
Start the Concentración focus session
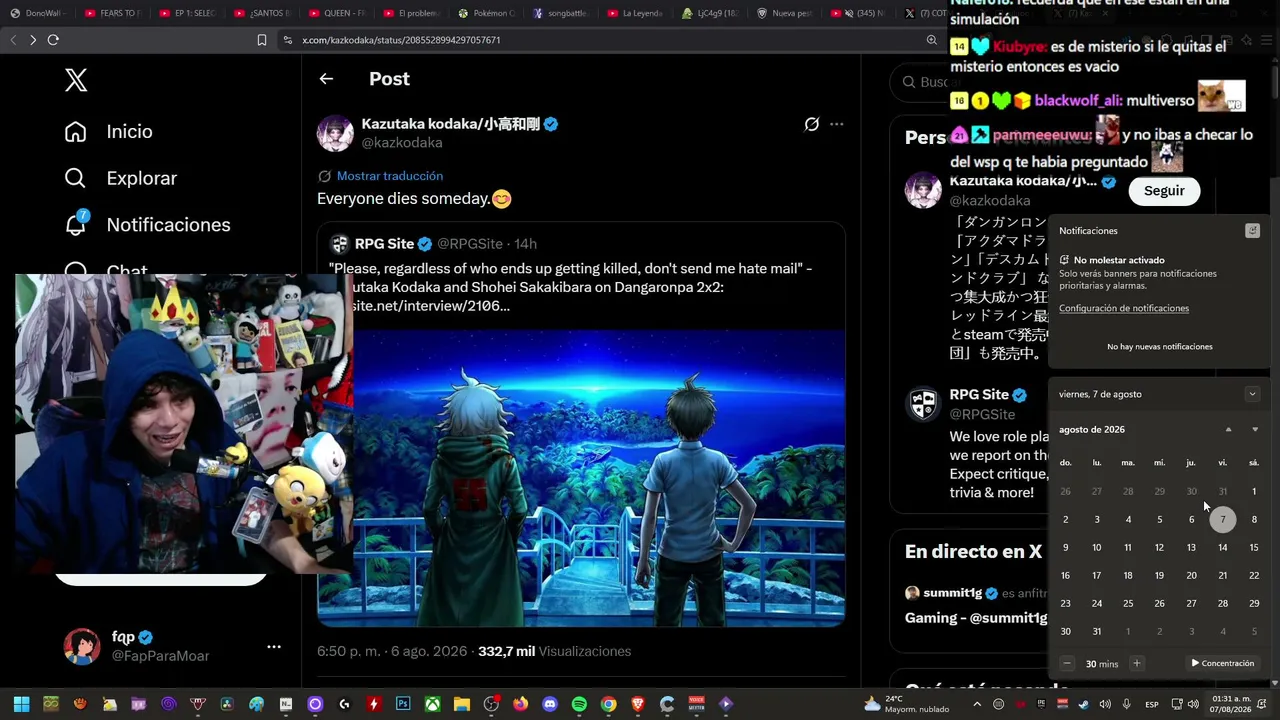pos(1222,663)
